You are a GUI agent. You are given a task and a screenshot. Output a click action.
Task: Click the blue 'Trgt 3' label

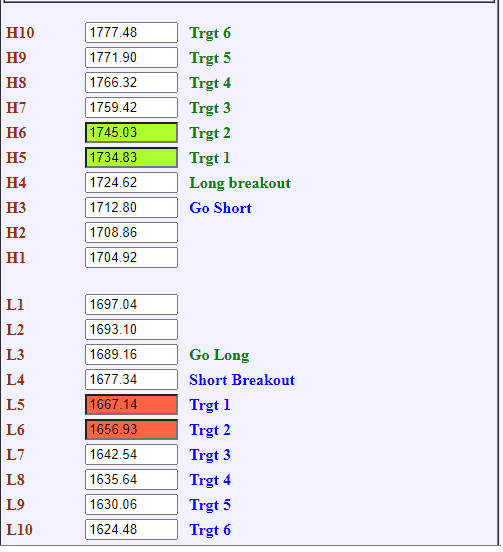[210, 455]
